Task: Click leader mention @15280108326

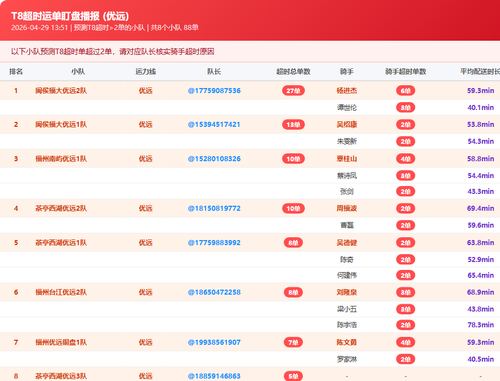Action: pos(214,159)
